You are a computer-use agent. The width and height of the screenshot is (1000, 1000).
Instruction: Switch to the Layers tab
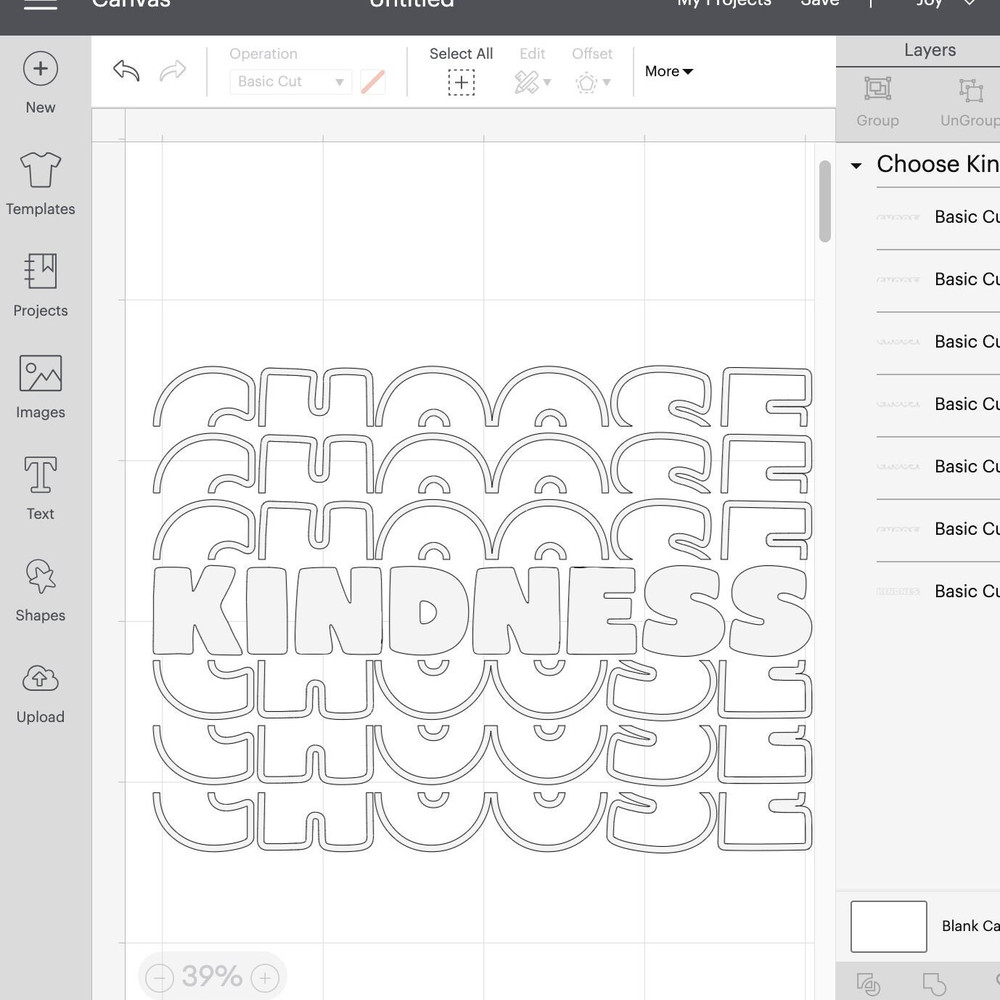click(929, 49)
